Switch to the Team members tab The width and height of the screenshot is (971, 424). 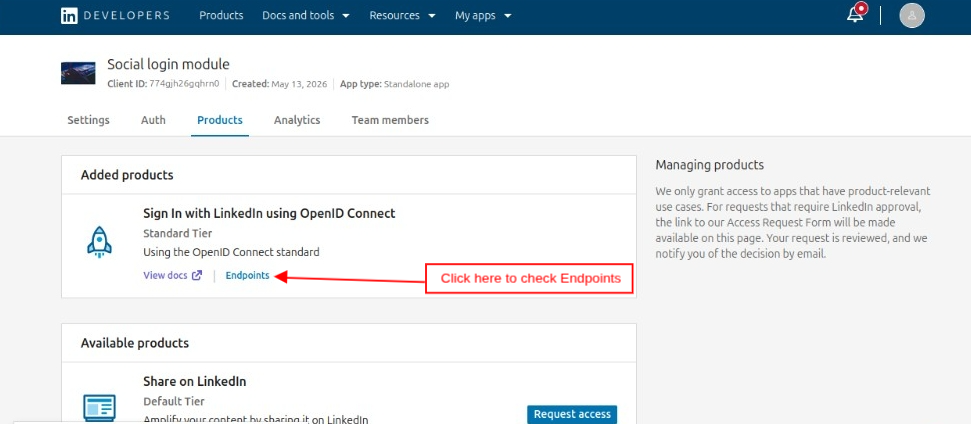pos(390,120)
